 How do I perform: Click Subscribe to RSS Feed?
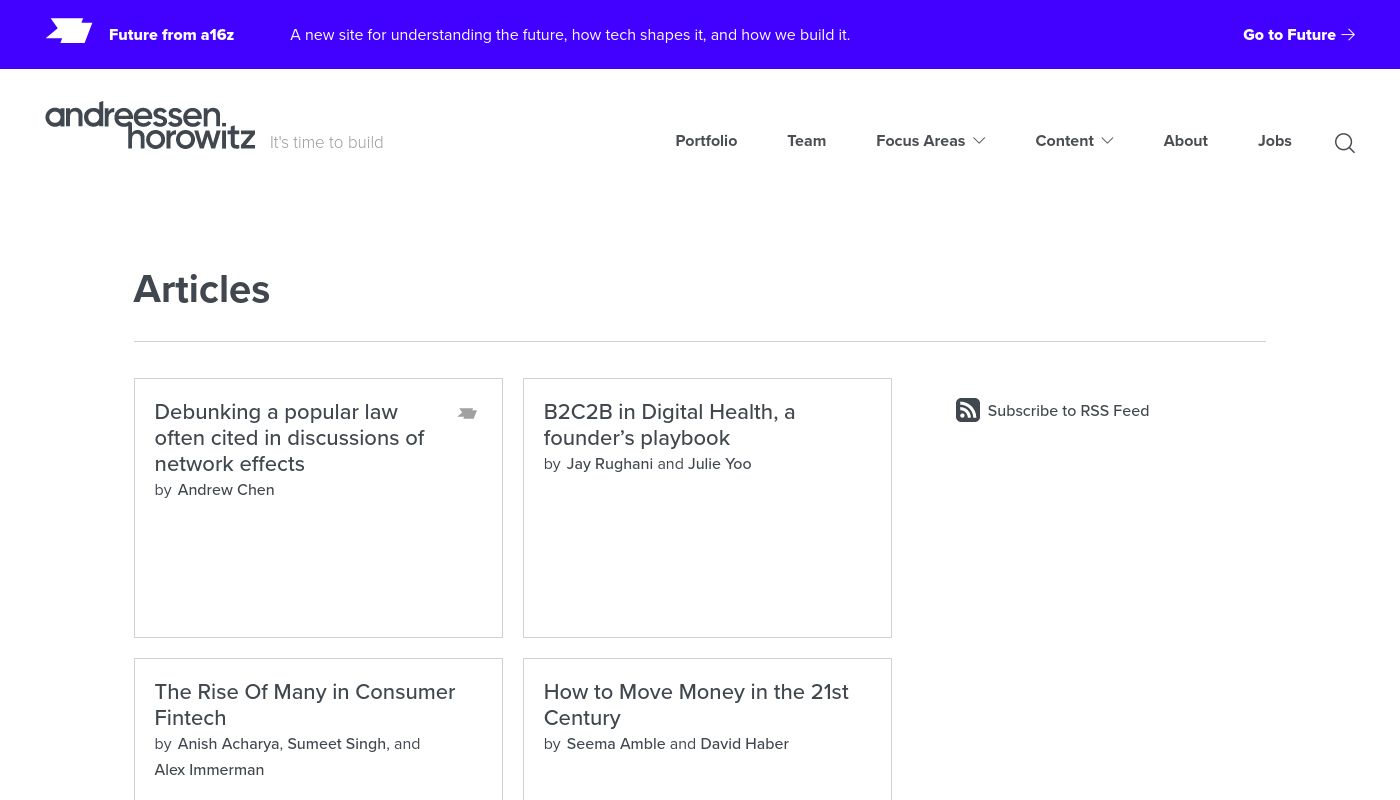point(1068,410)
